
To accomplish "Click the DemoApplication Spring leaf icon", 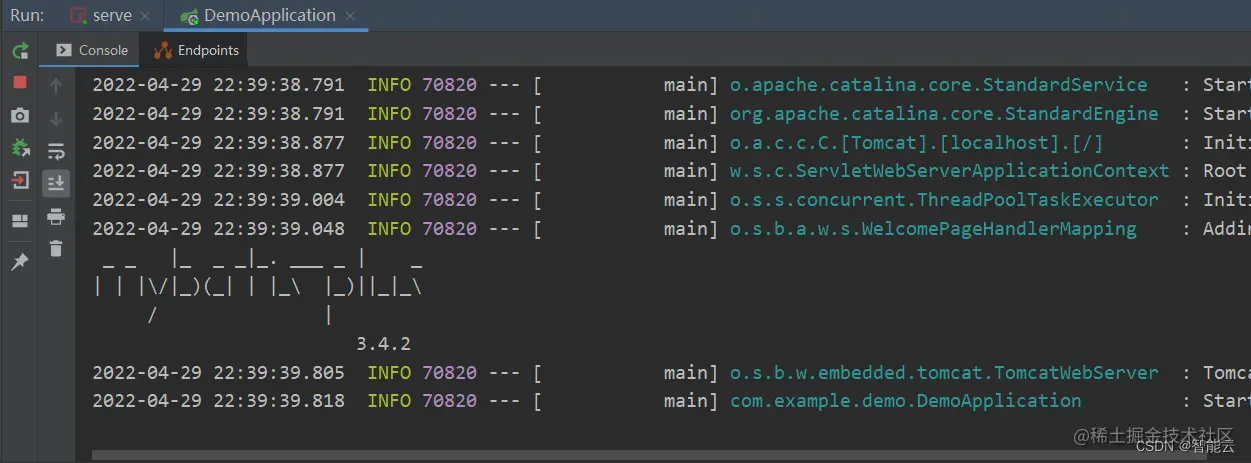I will 188,17.
